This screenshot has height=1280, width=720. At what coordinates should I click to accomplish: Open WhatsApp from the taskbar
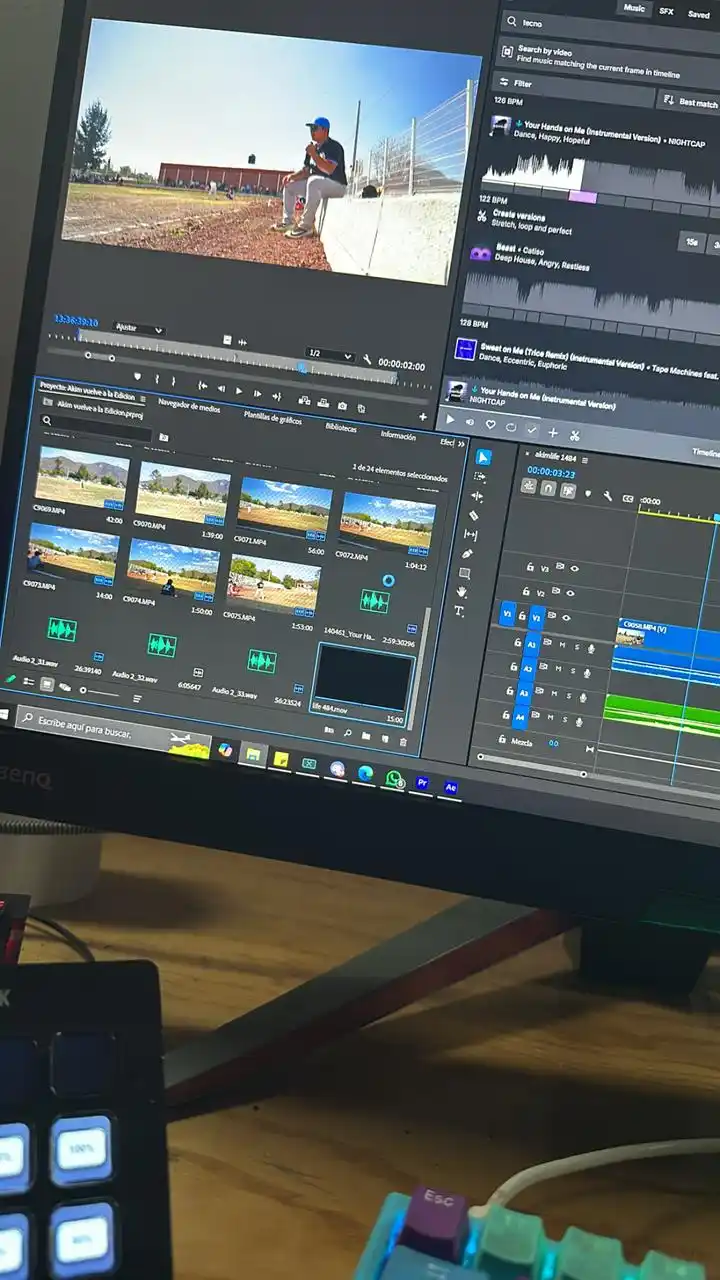pos(394,779)
